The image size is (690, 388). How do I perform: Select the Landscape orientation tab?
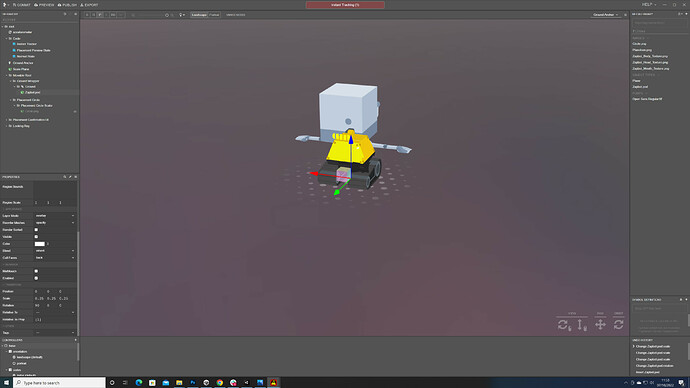[x=199, y=15]
